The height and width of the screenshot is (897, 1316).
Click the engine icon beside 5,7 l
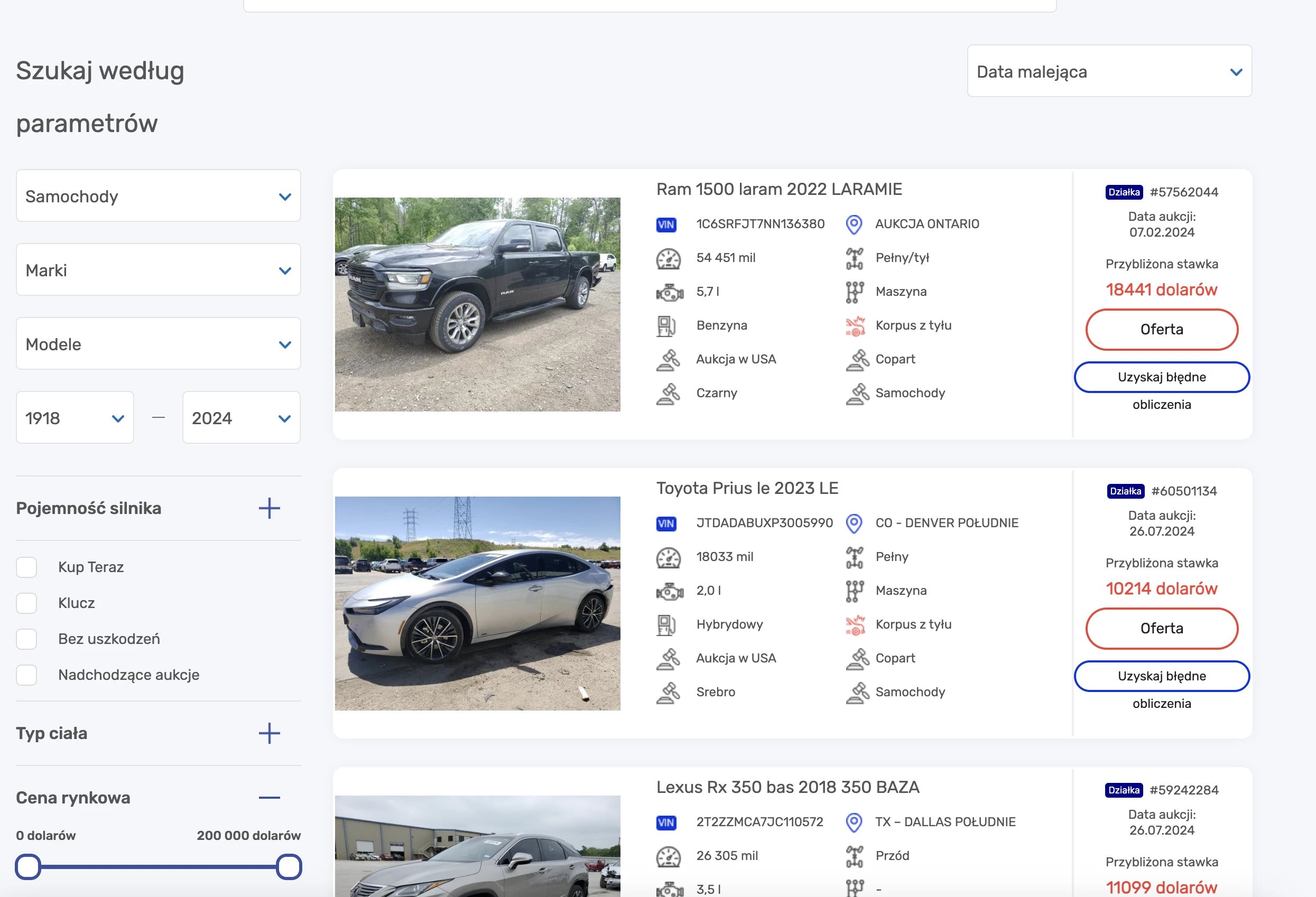point(669,292)
